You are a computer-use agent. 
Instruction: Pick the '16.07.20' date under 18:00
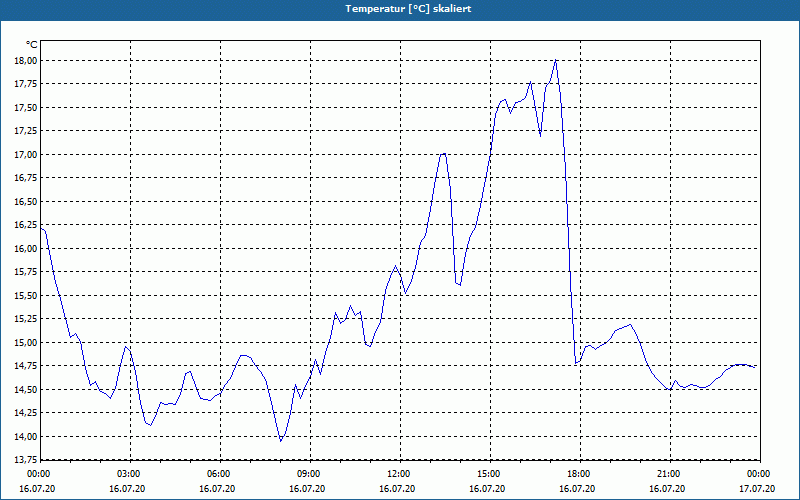click(x=577, y=489)
